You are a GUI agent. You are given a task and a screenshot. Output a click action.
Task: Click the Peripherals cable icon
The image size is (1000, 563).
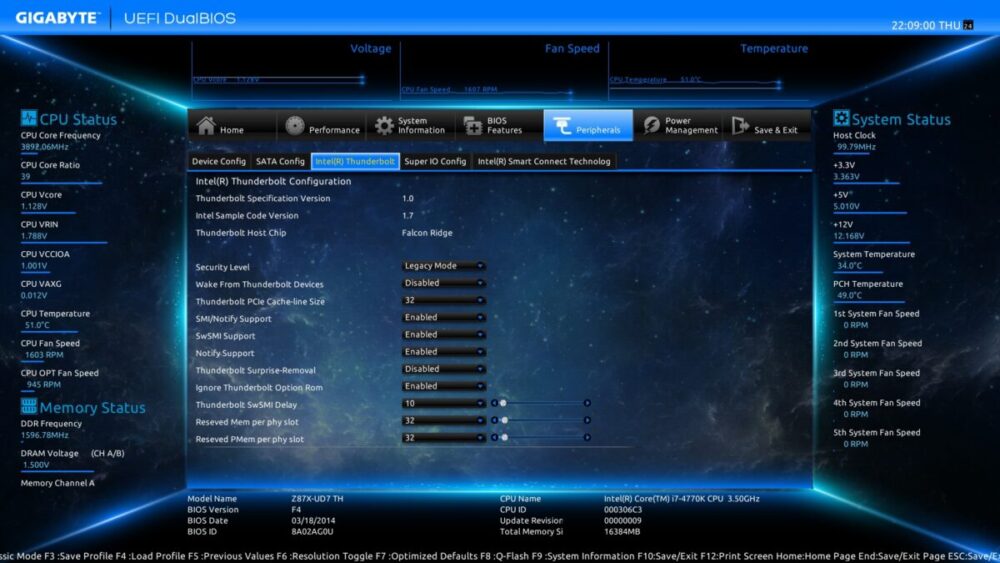562,126
